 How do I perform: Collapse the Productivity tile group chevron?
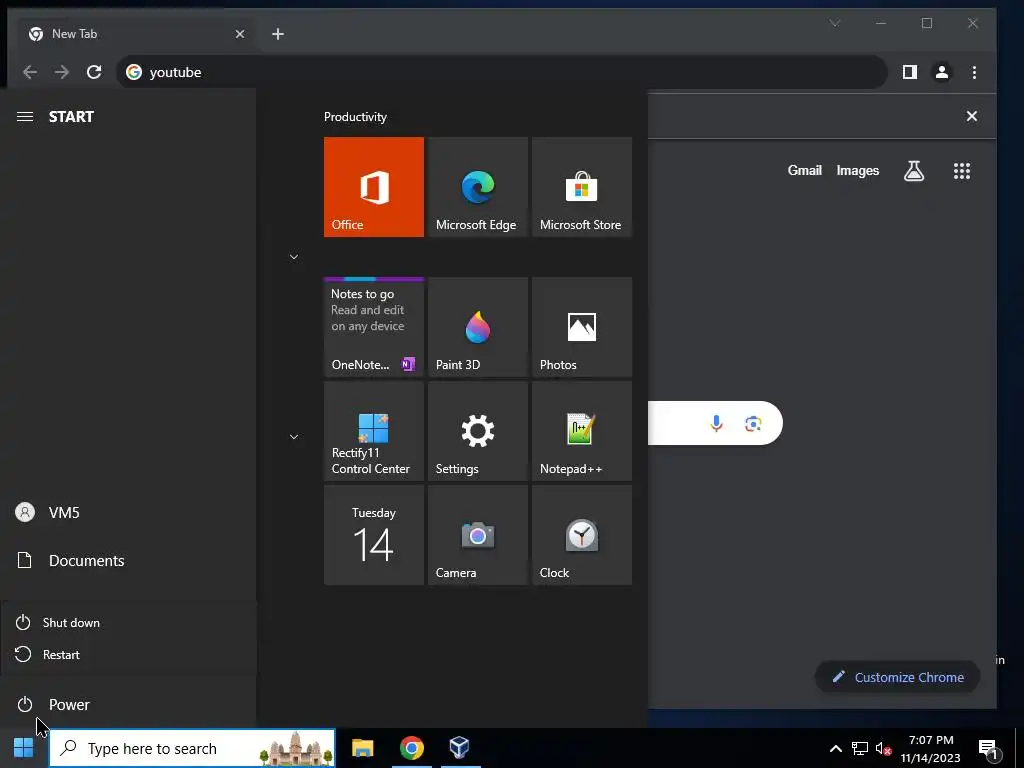[x=294, y=257]
